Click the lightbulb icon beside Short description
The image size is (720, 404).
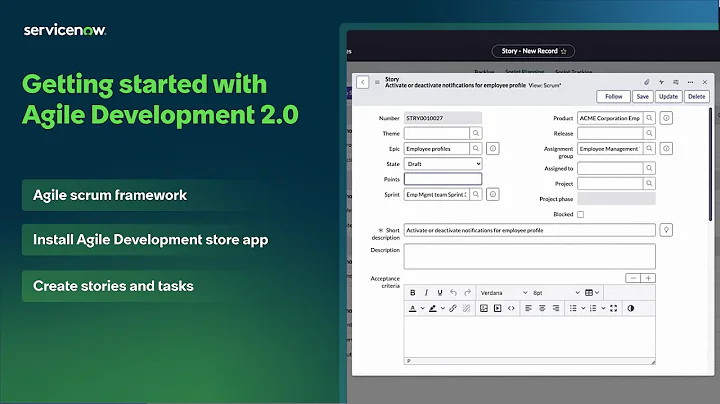pyautogui.click(x=666, y=230)
